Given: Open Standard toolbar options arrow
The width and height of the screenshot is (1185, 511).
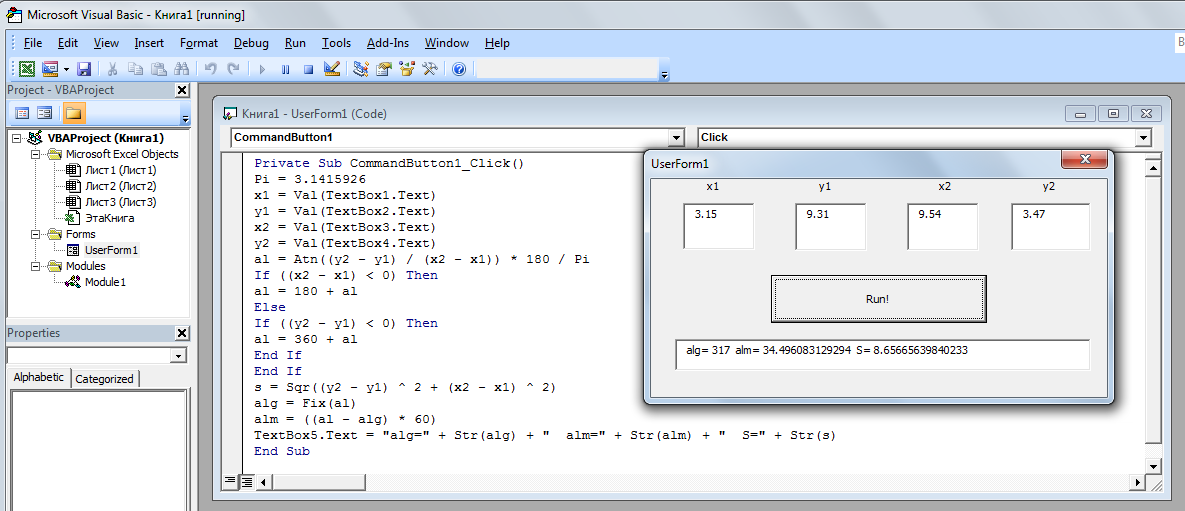Looking at the screenshot, I should [x=664, y=75].
